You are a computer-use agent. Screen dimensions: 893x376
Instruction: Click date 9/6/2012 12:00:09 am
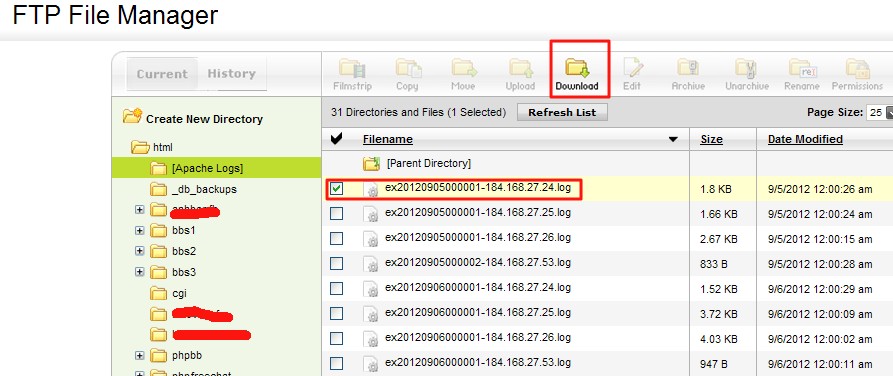tap(820, 314)
